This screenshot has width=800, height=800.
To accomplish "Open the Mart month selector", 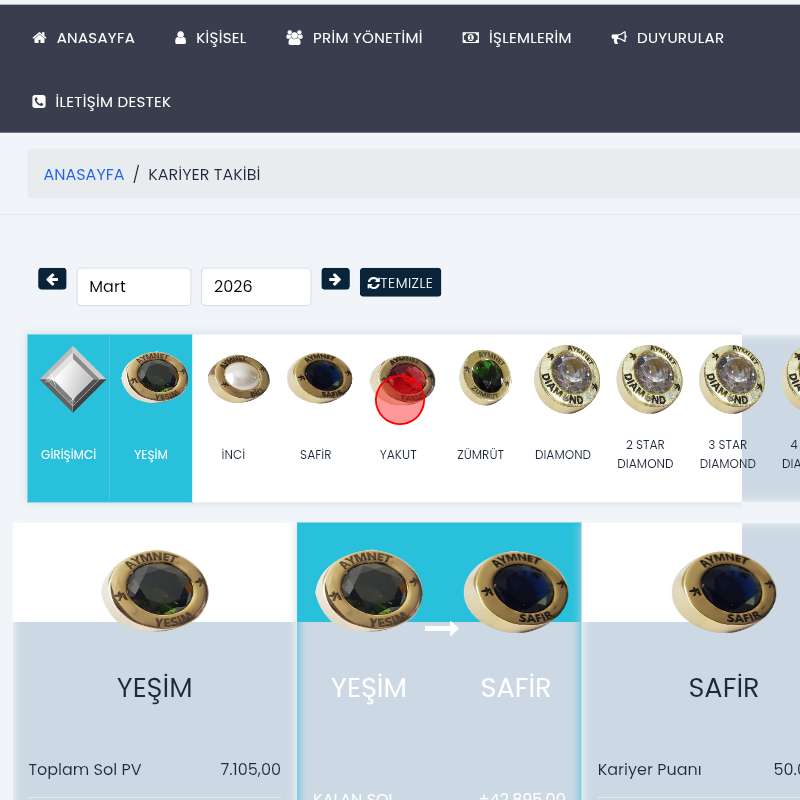I will pos(134,286).
